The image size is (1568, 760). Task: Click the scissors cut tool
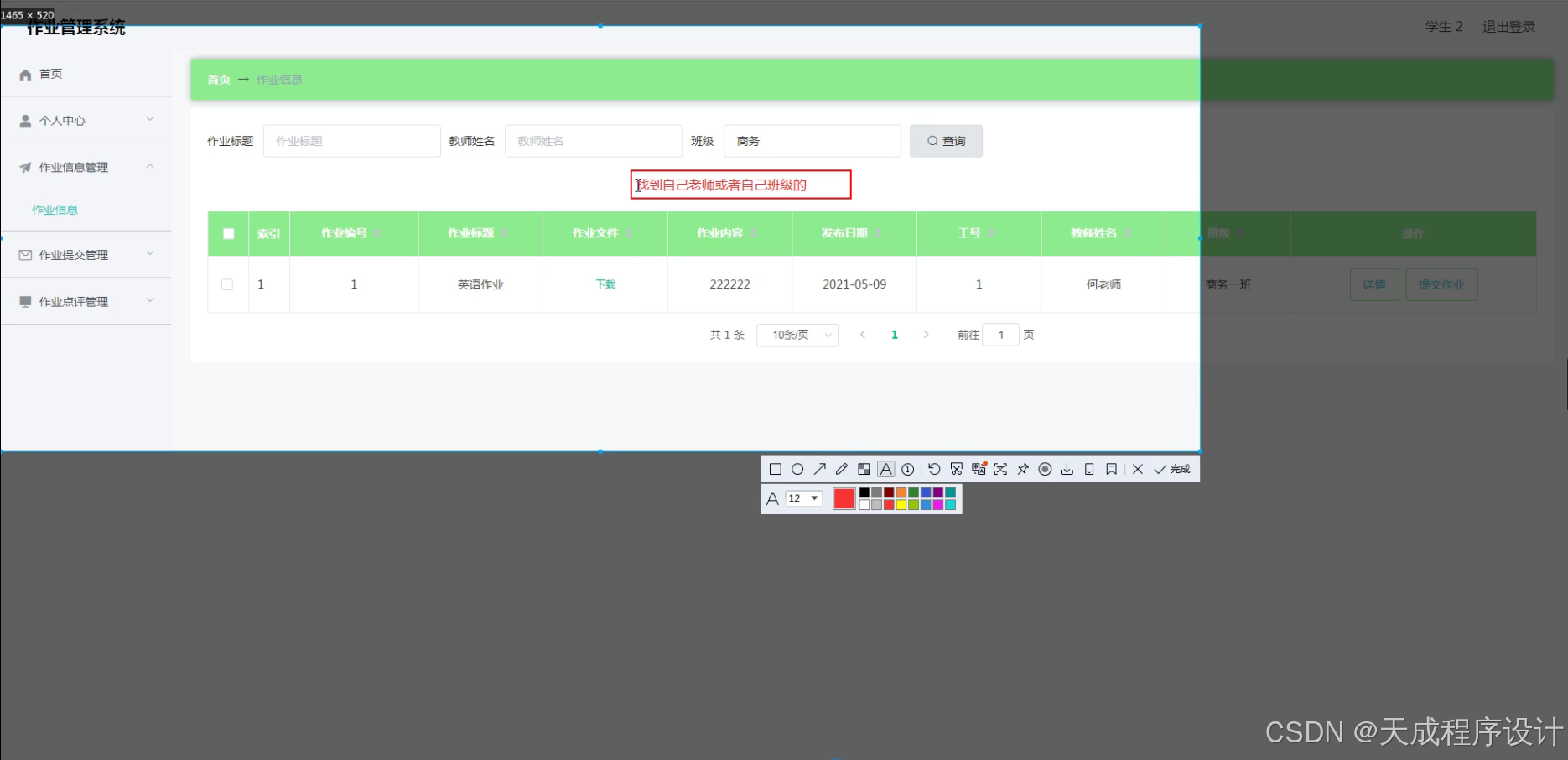click(957, 469)
